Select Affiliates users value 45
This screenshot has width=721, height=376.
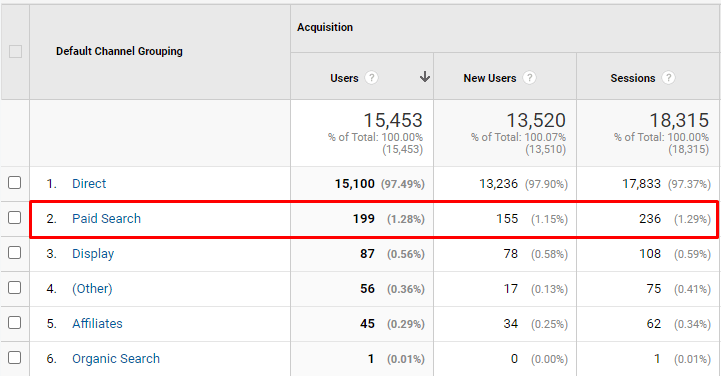click(367, 323)
